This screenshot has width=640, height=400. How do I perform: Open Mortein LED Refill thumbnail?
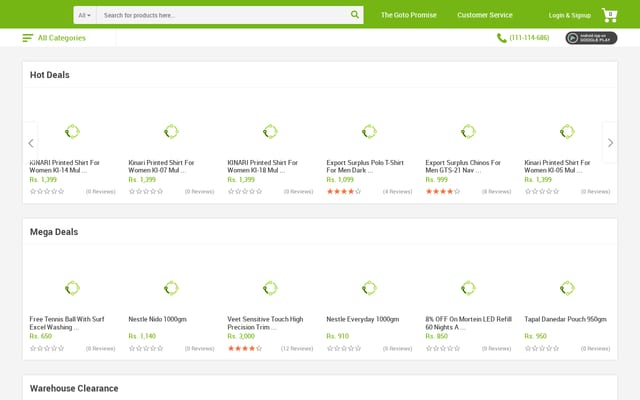(x=468, y=288)
